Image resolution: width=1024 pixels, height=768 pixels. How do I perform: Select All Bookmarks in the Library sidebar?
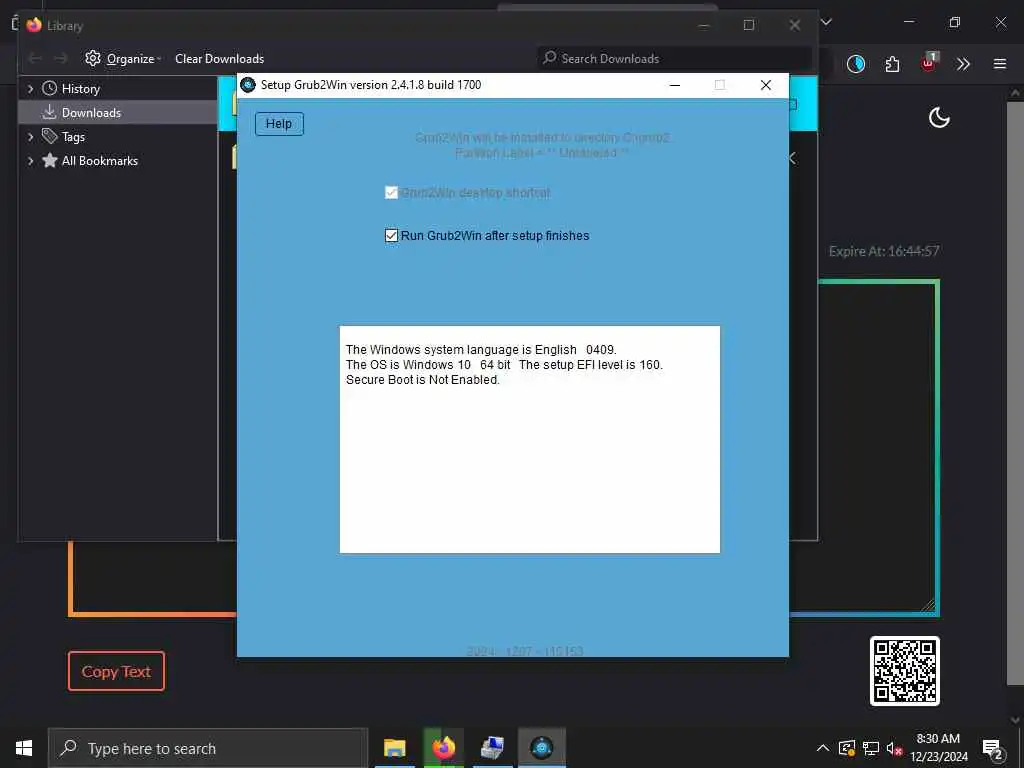coord(99,161)
